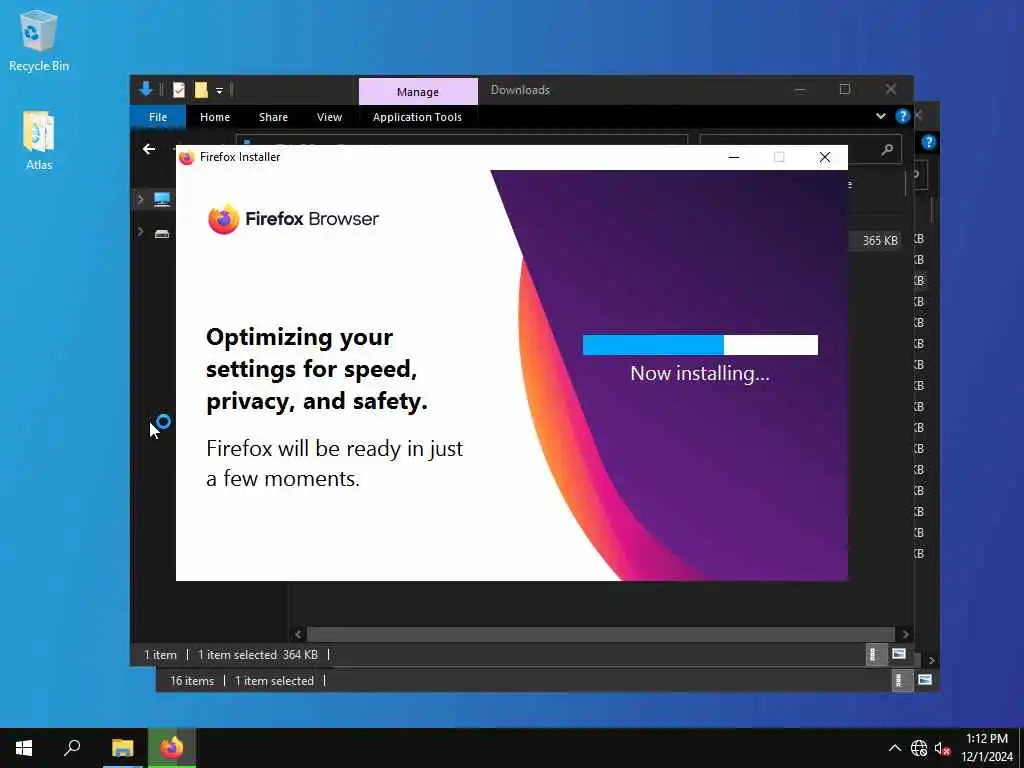Click the search magnifier in Explorer search box
Viewport: 1024px width, 768px height.
tap(887, 150)
